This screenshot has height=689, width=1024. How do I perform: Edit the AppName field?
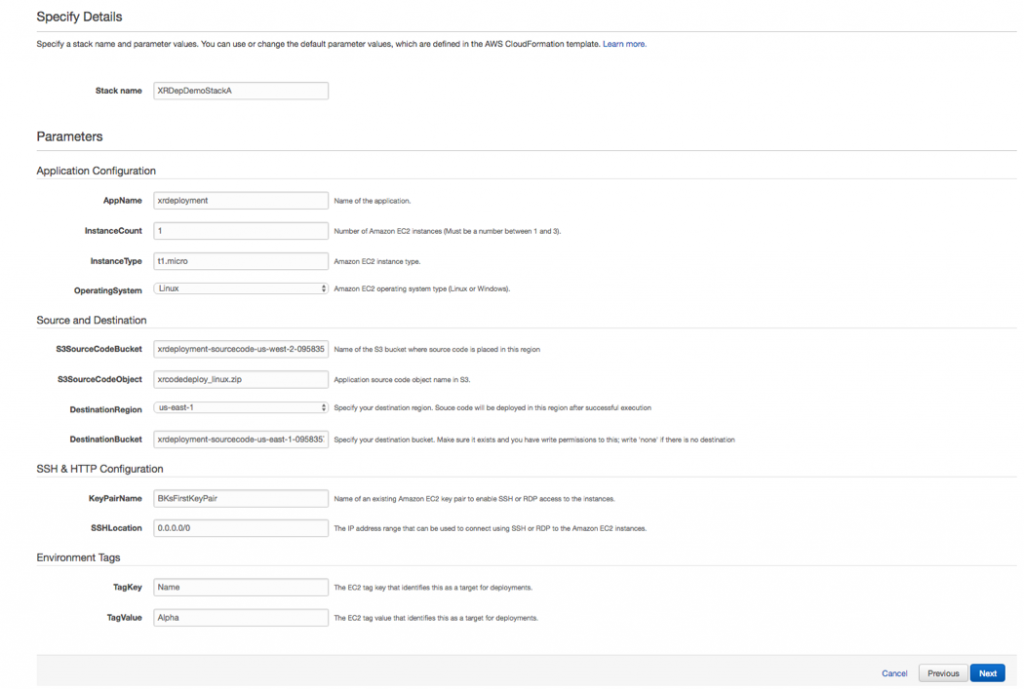pyautogui.click(x=241, y=200)
